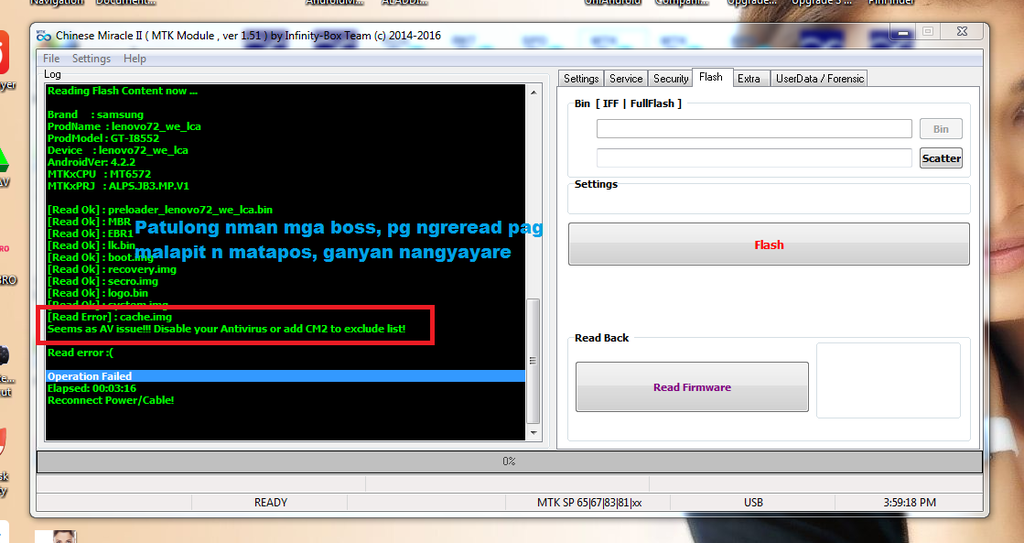1024x543 pixels.
Task: Click the Read Firmware button
Action: pos(692,387)
